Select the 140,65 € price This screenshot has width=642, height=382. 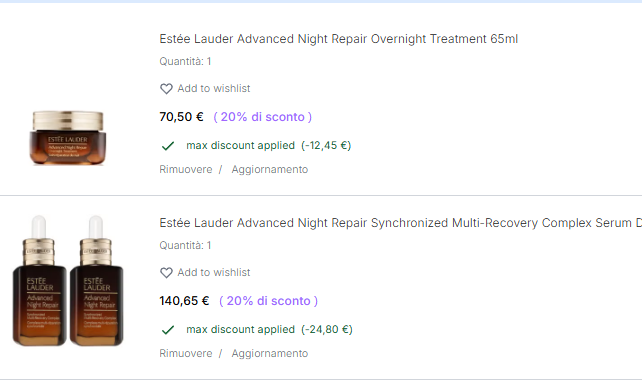click(x=184, y=301)
